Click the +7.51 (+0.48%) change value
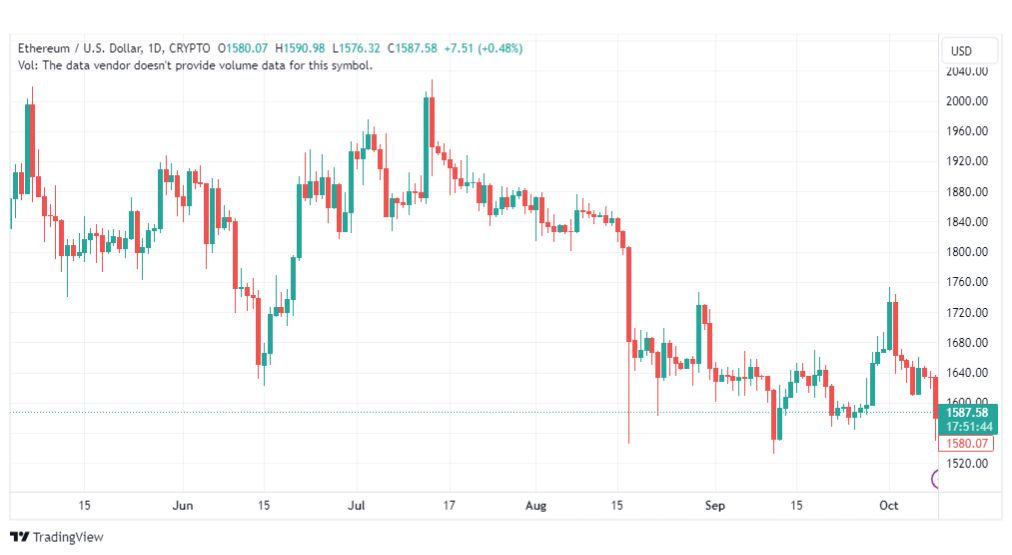 click(483, 48)
